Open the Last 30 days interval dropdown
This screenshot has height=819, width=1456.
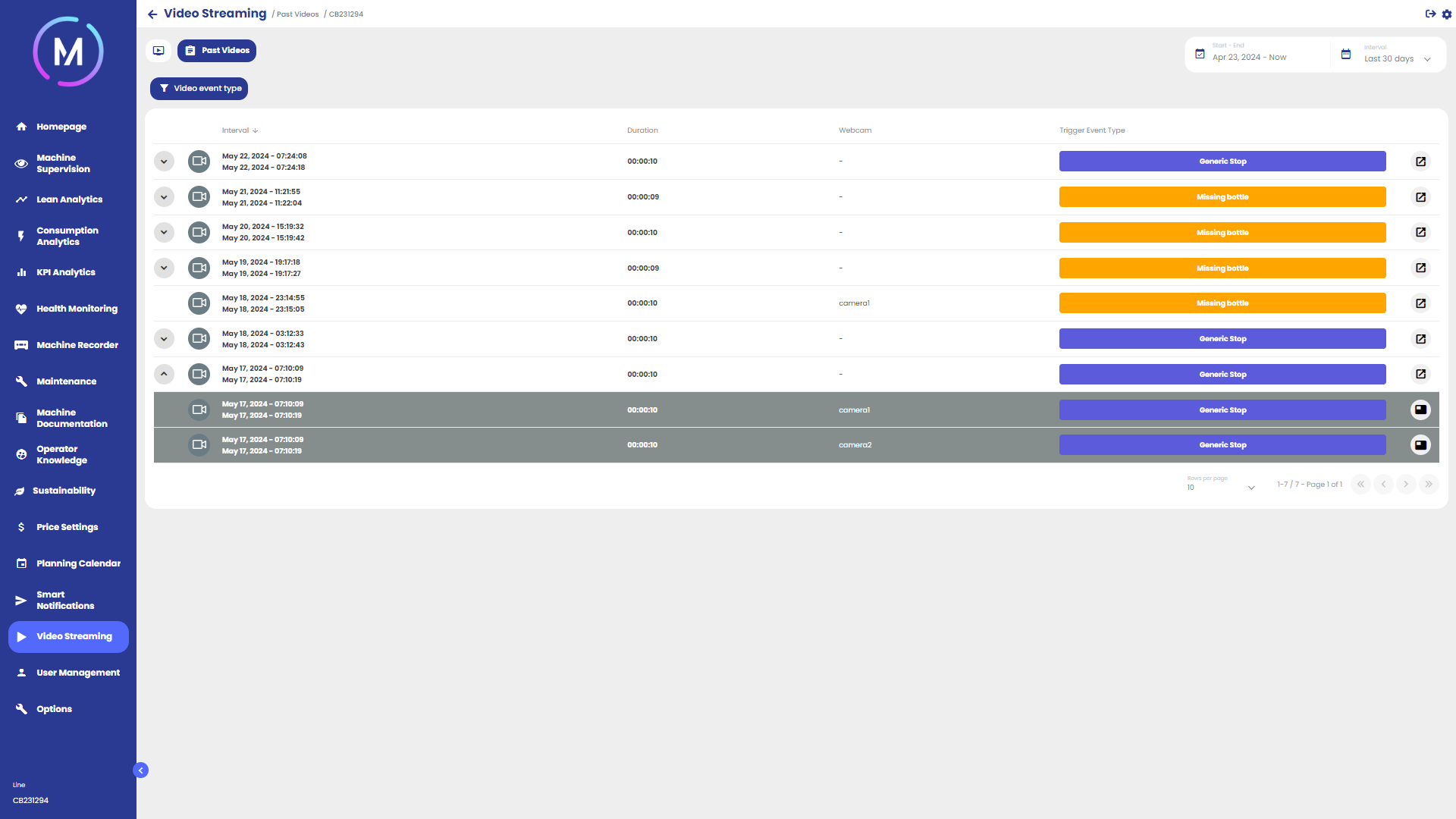pos(1397,58)
